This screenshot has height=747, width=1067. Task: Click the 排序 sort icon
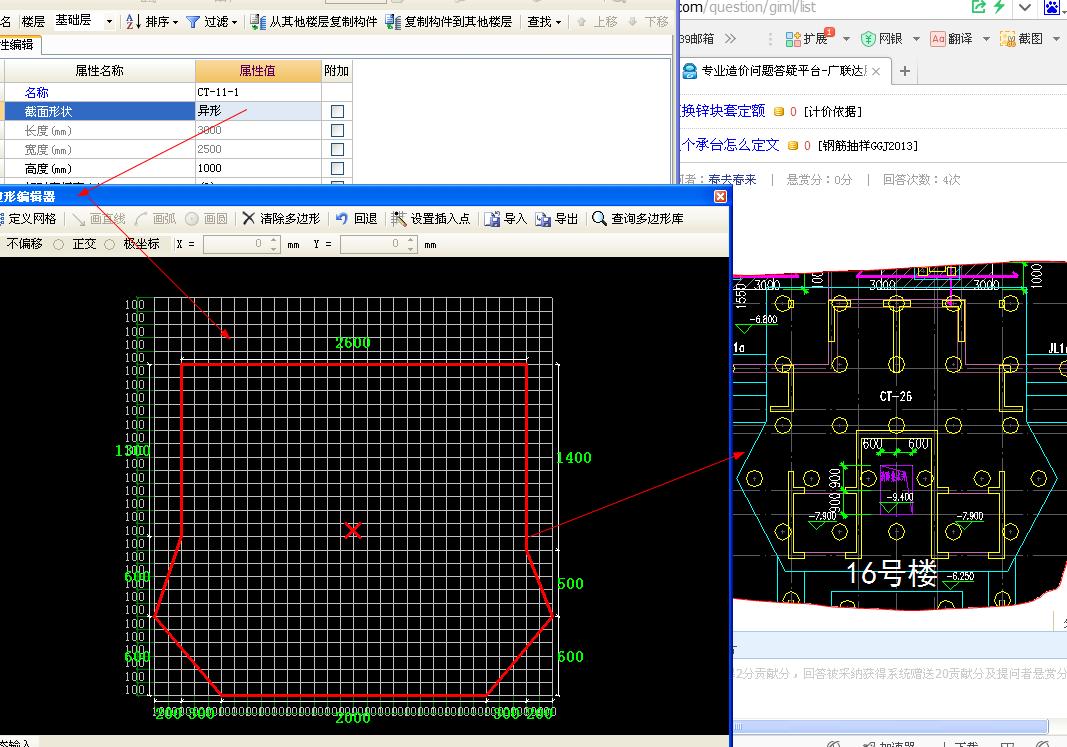pos(131,22)
